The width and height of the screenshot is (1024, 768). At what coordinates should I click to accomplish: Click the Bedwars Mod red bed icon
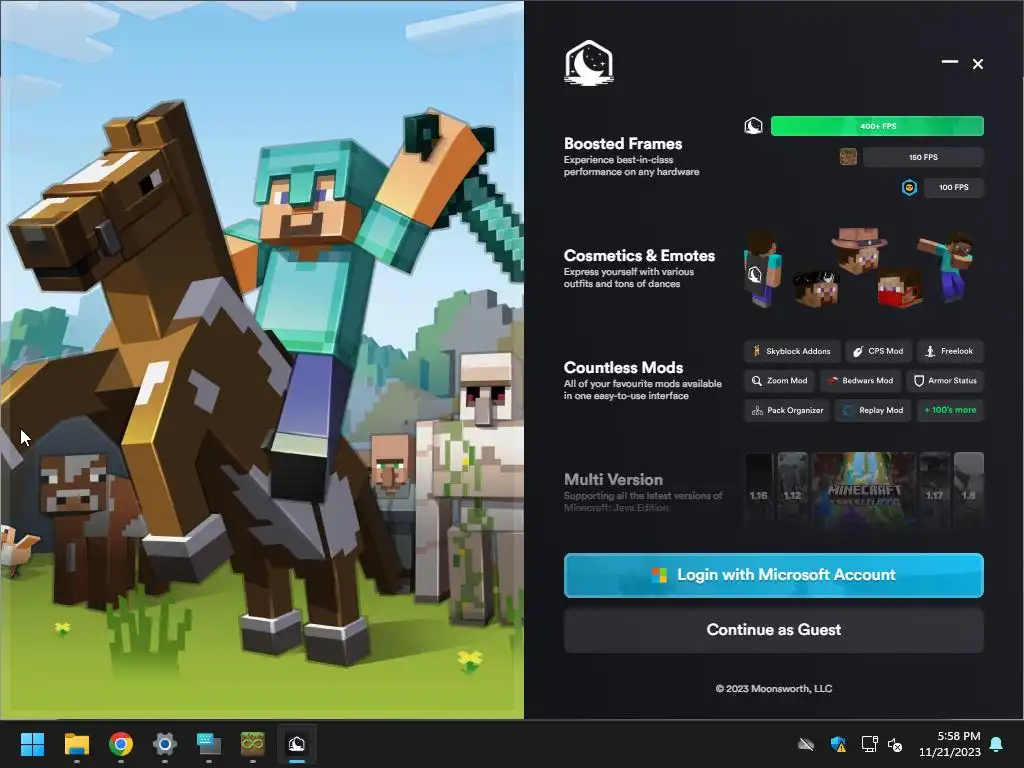click(833, 381)
